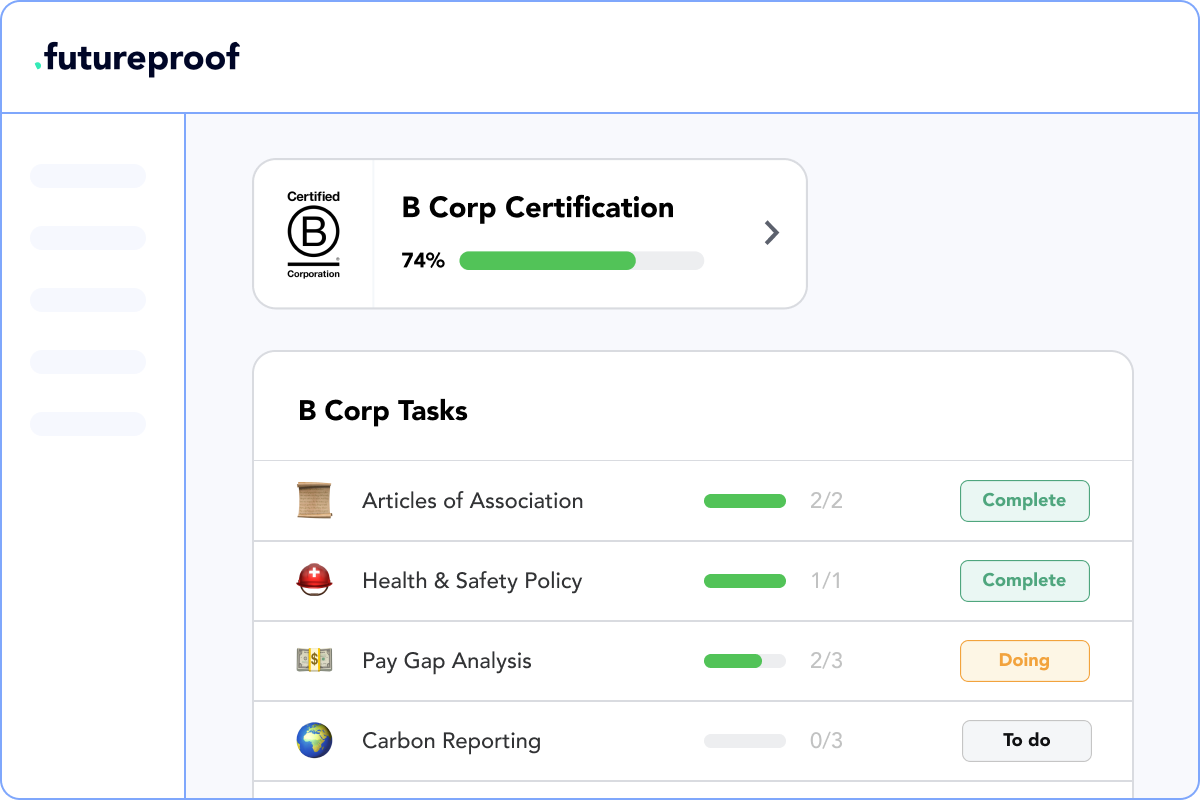Open the first sidebar menu item

88,176
